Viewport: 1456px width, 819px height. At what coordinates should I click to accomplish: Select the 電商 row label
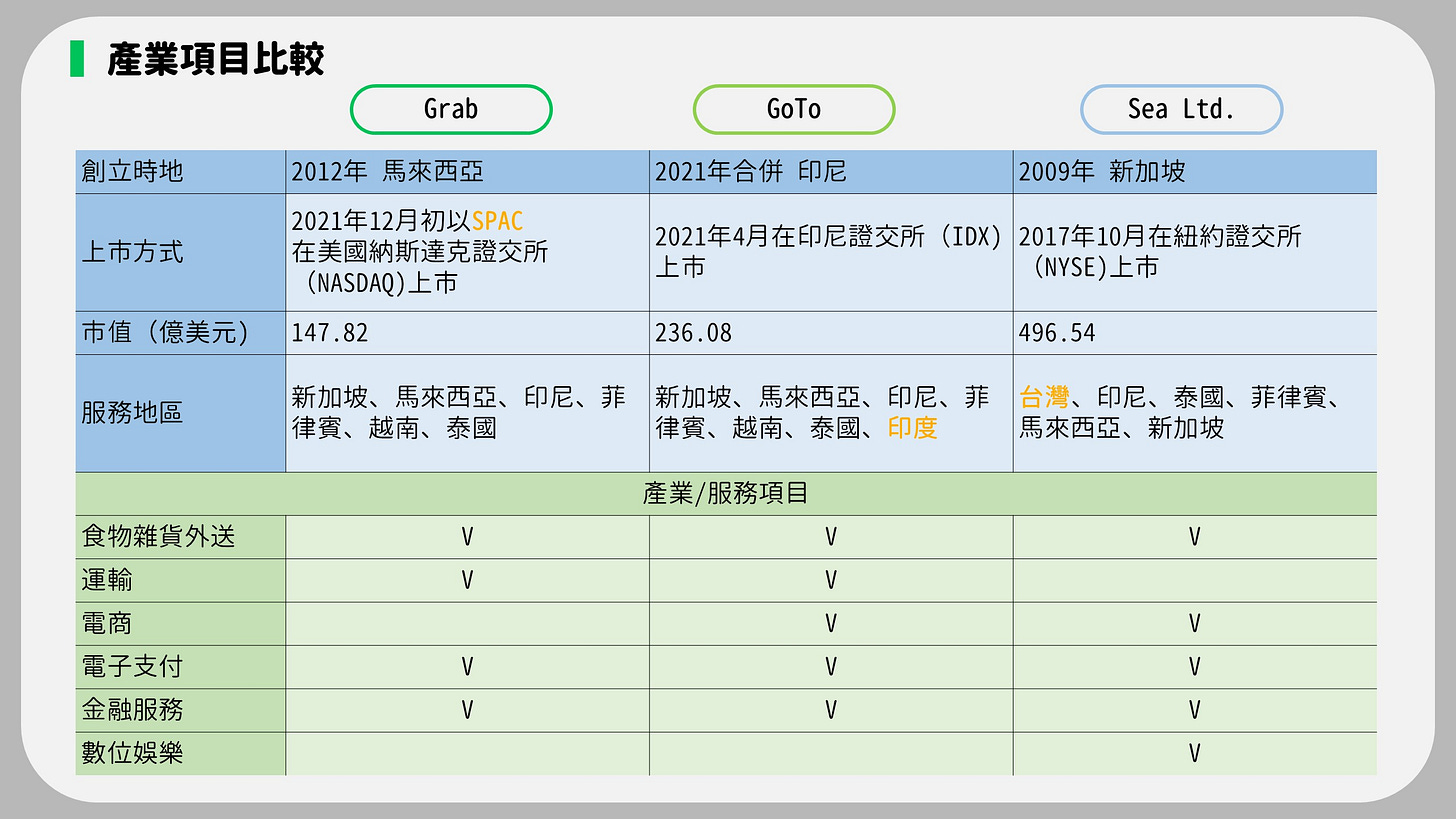[181, 624]
